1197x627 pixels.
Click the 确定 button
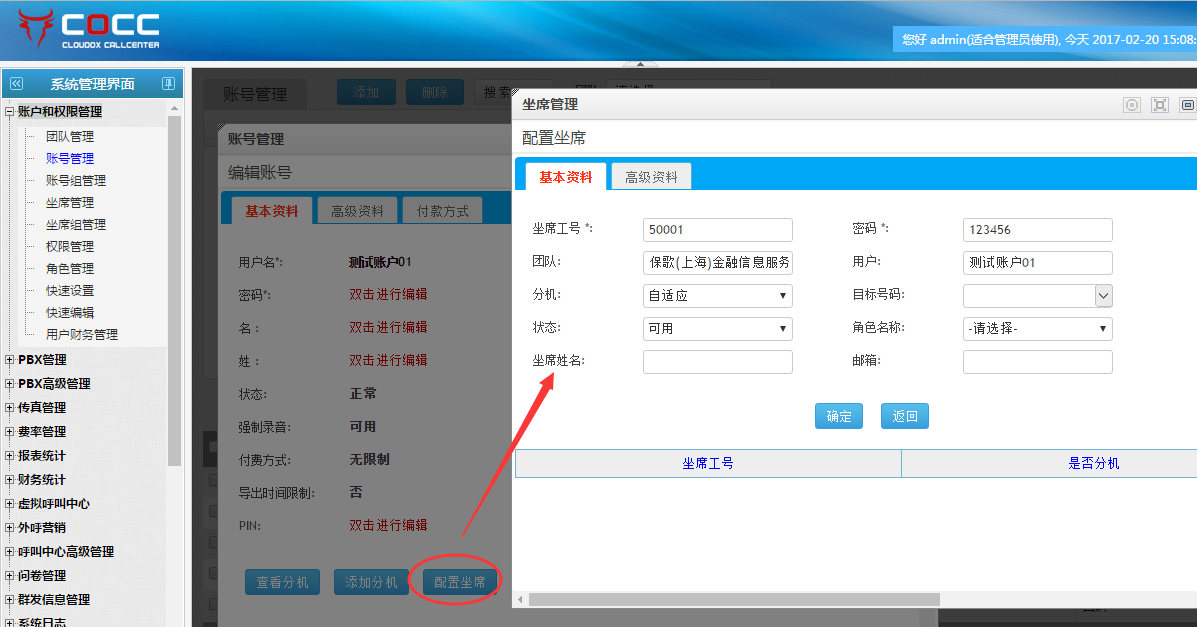click(x=839, y=416)
